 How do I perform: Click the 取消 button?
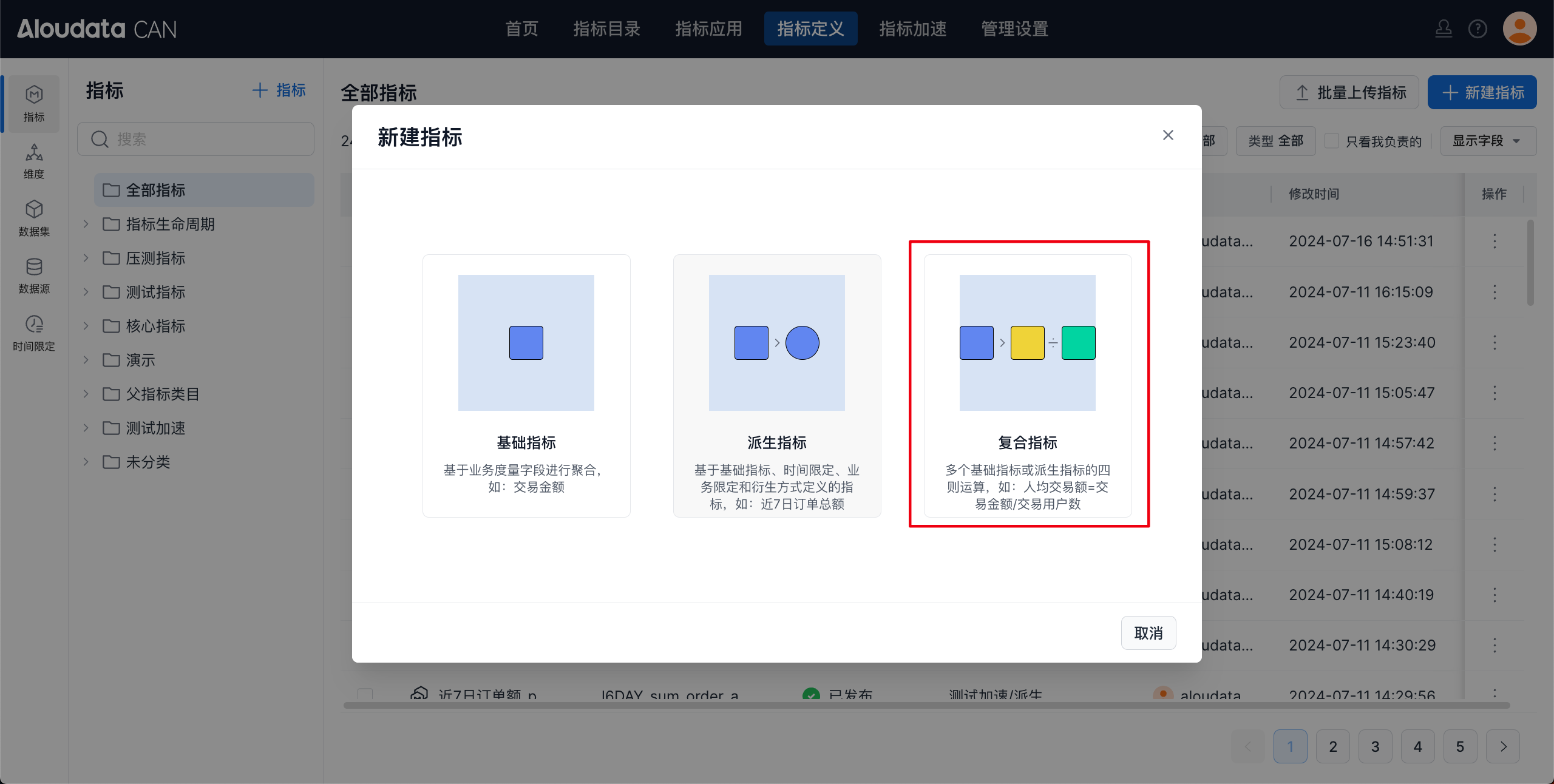pyautogui.click(x=1148, y=633)
